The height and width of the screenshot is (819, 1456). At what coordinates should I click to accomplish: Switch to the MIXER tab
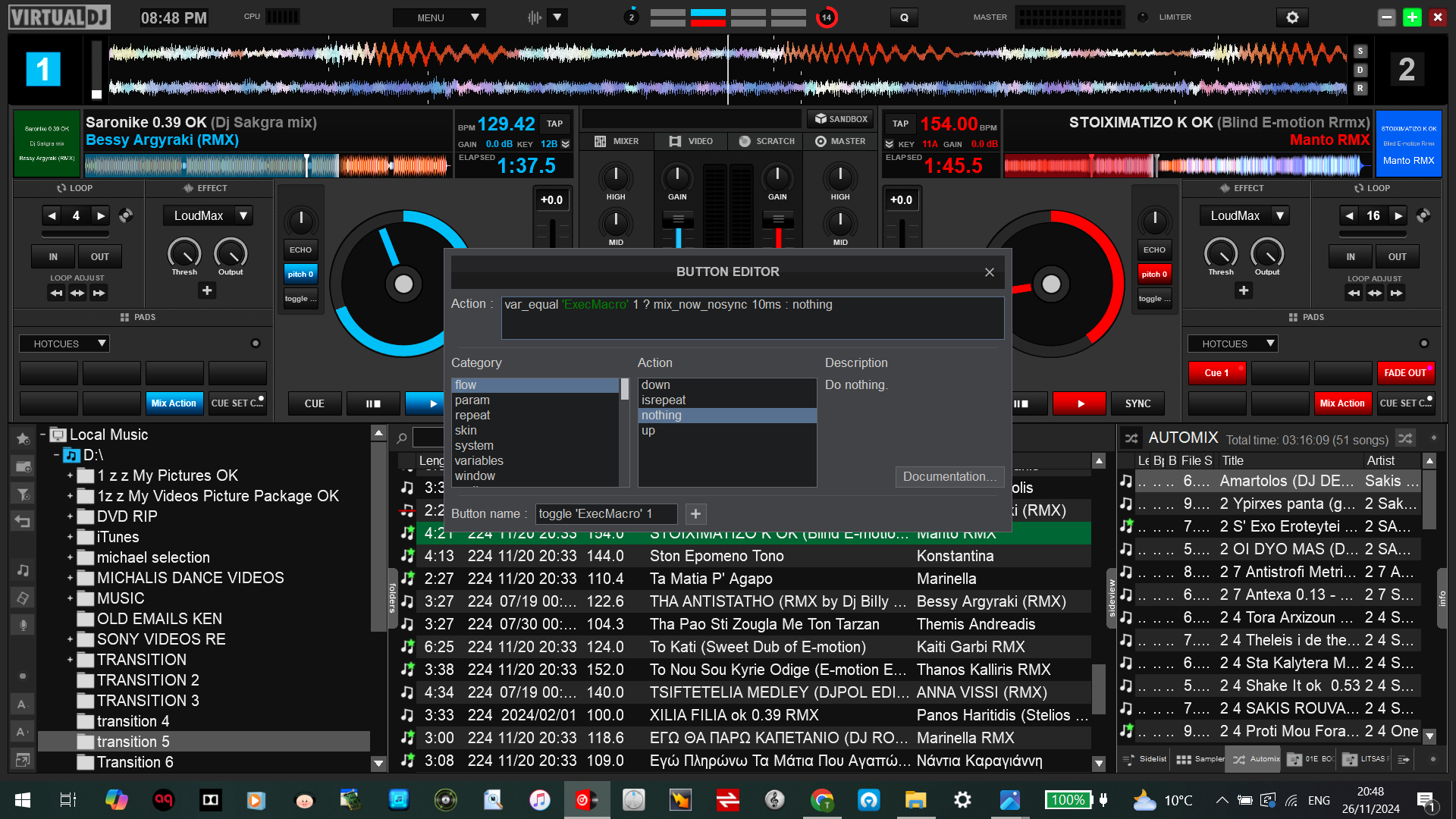[617, 141]
